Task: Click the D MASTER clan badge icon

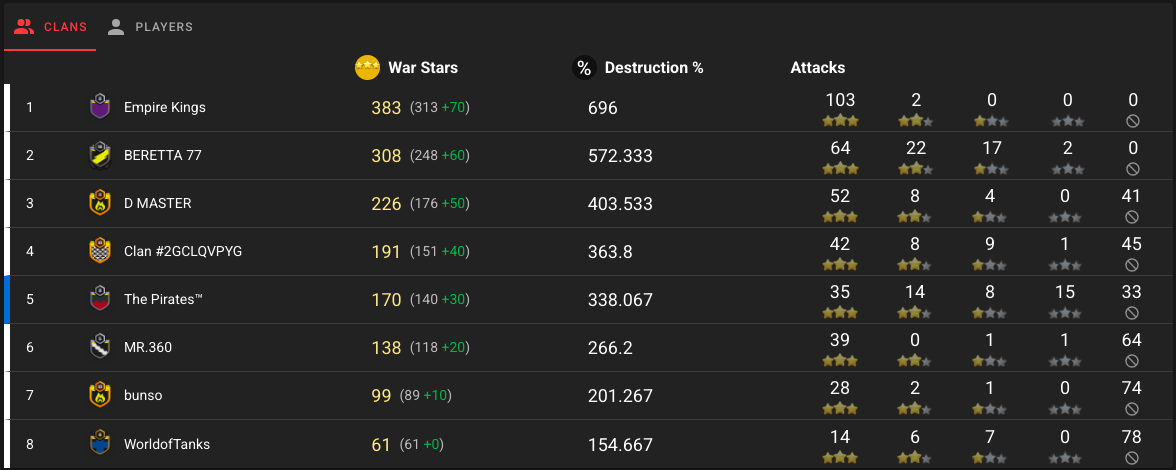Action: point(100,203)
